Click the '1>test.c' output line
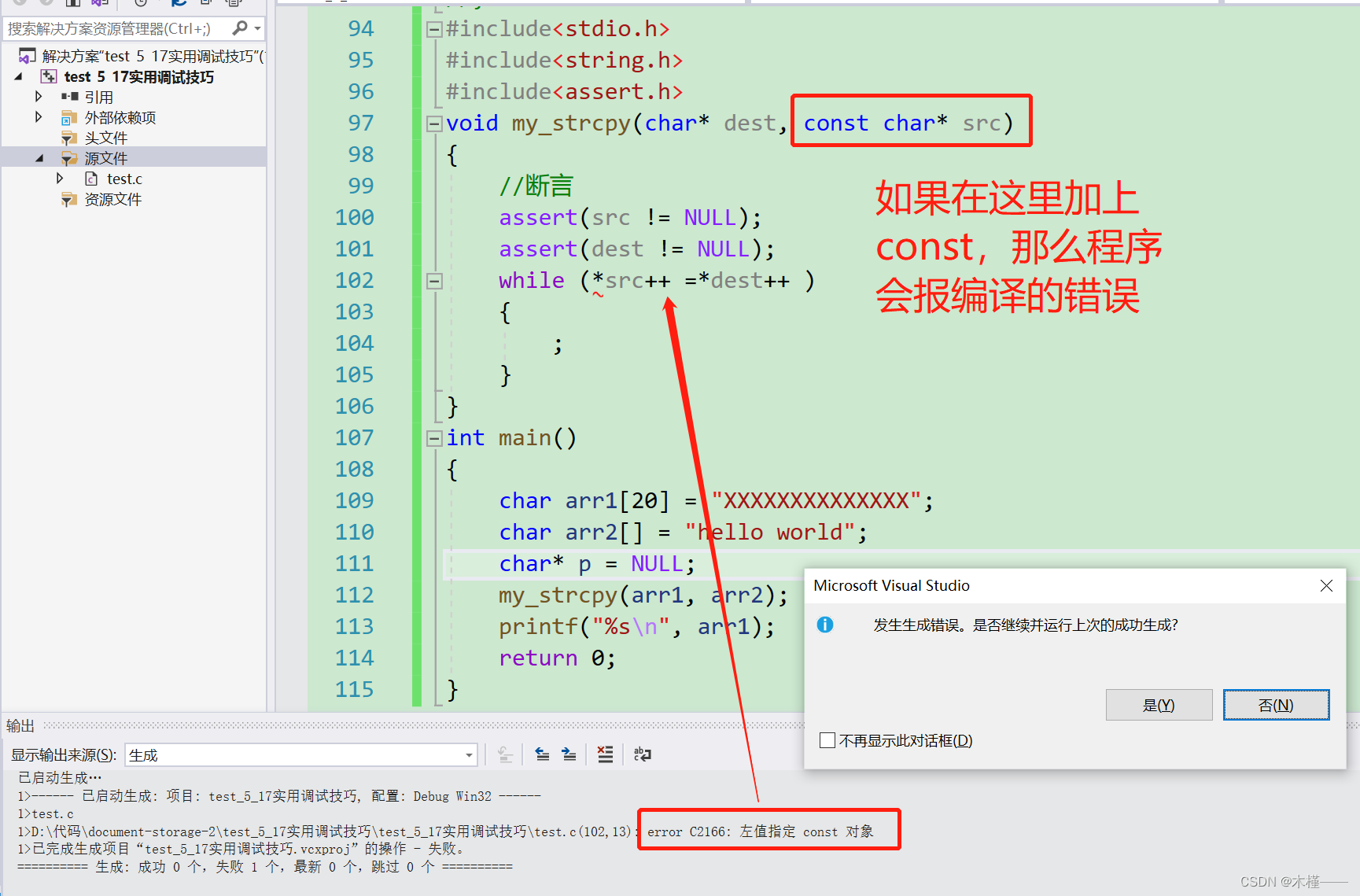 pos(46,813)
